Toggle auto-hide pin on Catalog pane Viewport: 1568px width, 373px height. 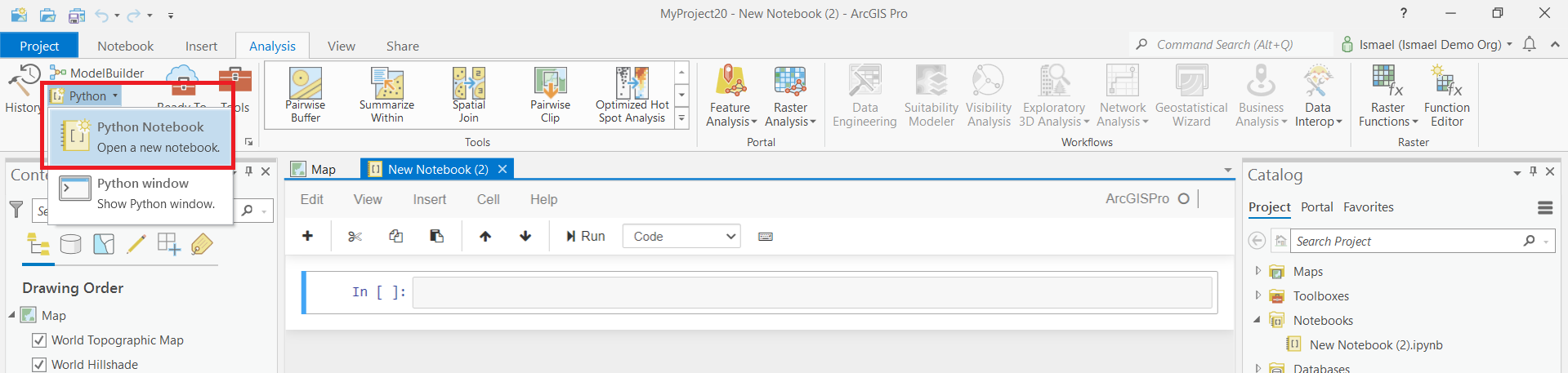(1533, 171)
